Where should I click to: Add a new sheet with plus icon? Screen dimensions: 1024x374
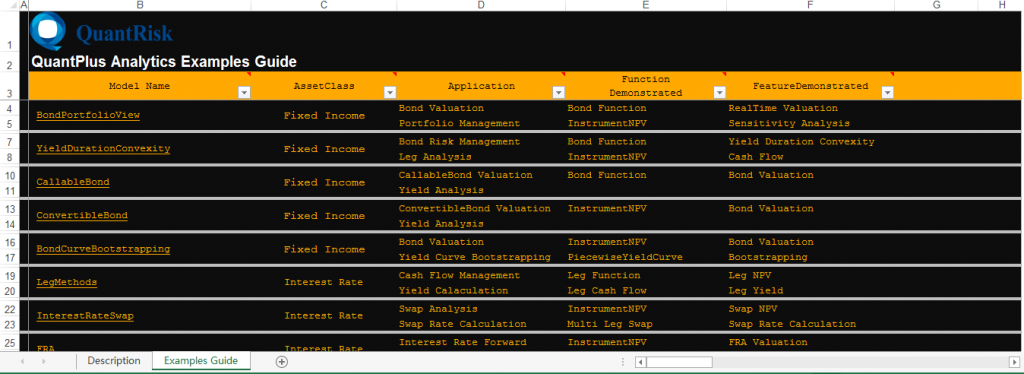[281, 362]
